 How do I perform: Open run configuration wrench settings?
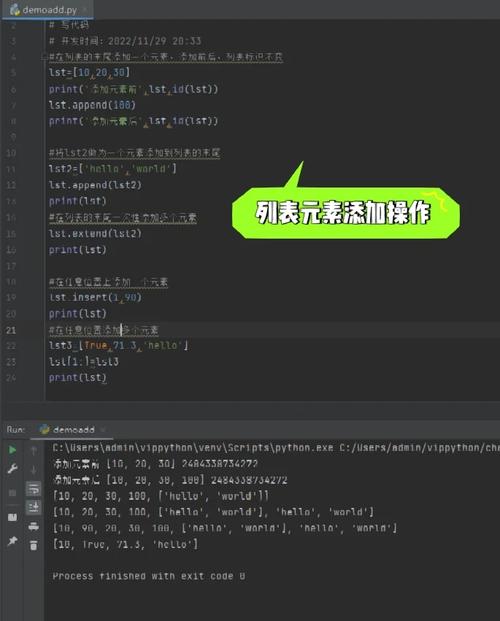[12, 469]
